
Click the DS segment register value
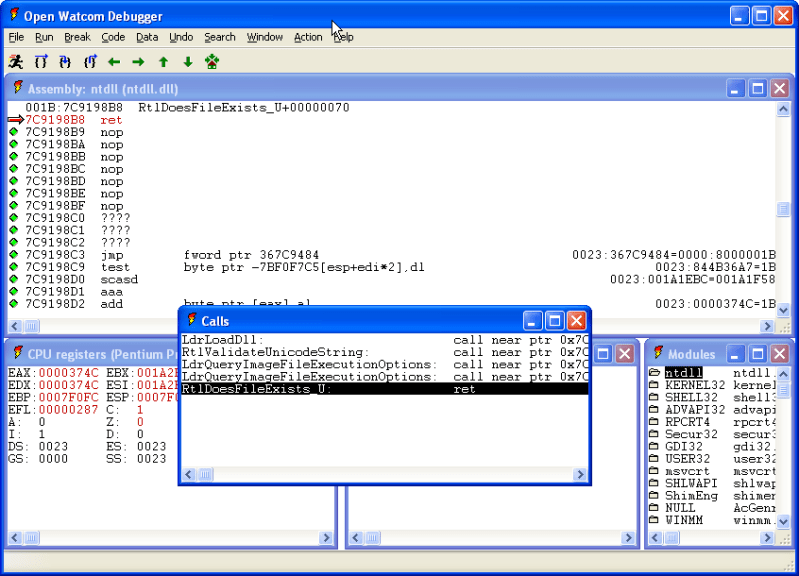(x=53, y=447)
